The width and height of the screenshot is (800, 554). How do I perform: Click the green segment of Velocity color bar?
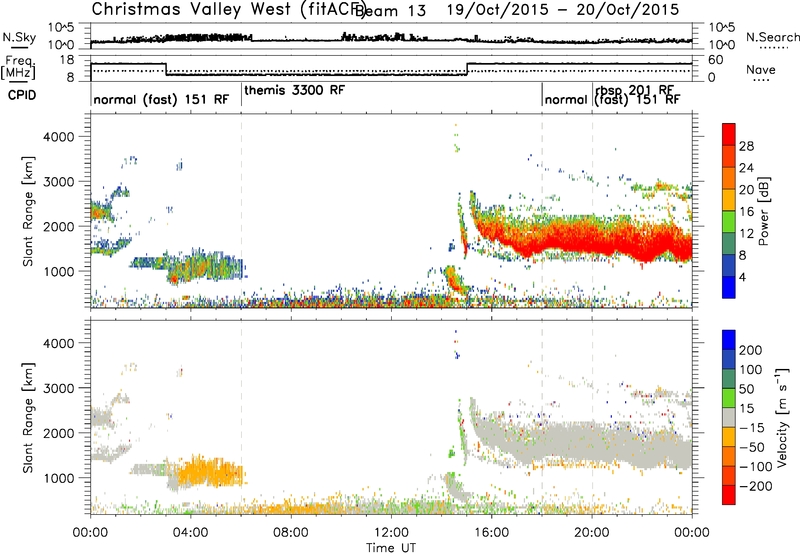tap(729, 398)
